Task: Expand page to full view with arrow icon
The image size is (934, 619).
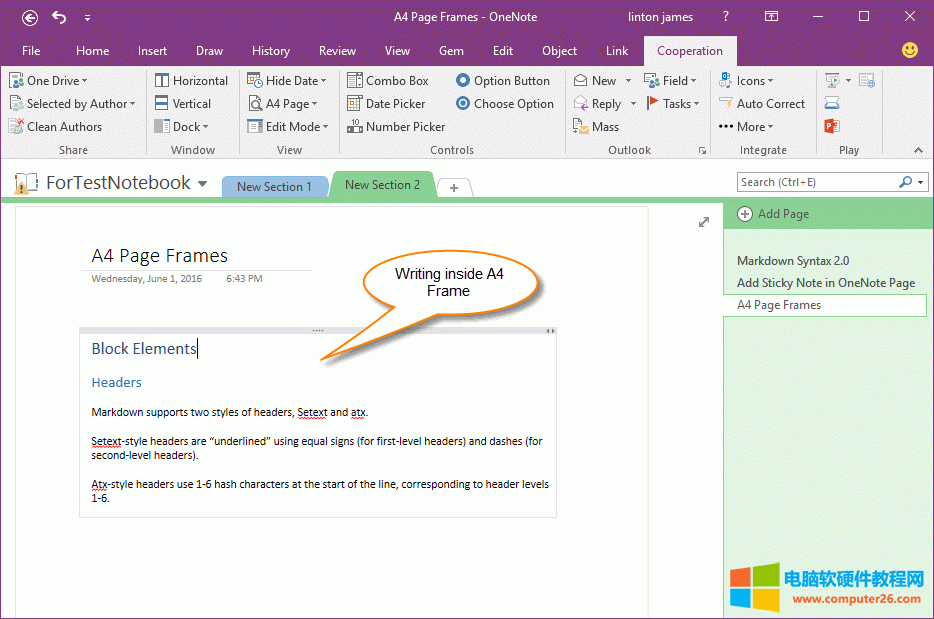Action: (704, 222)
